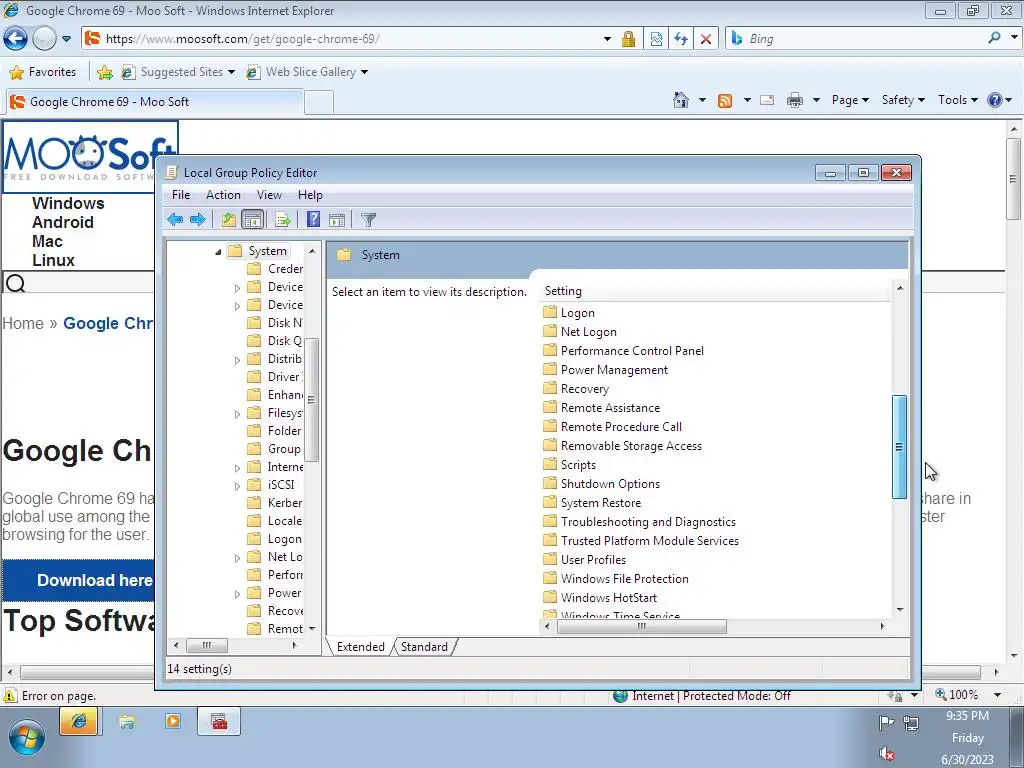This screenshot has width=1024, height=768.
Task: Open the Suggested Sites dropdown
Action: pos(231,72)
